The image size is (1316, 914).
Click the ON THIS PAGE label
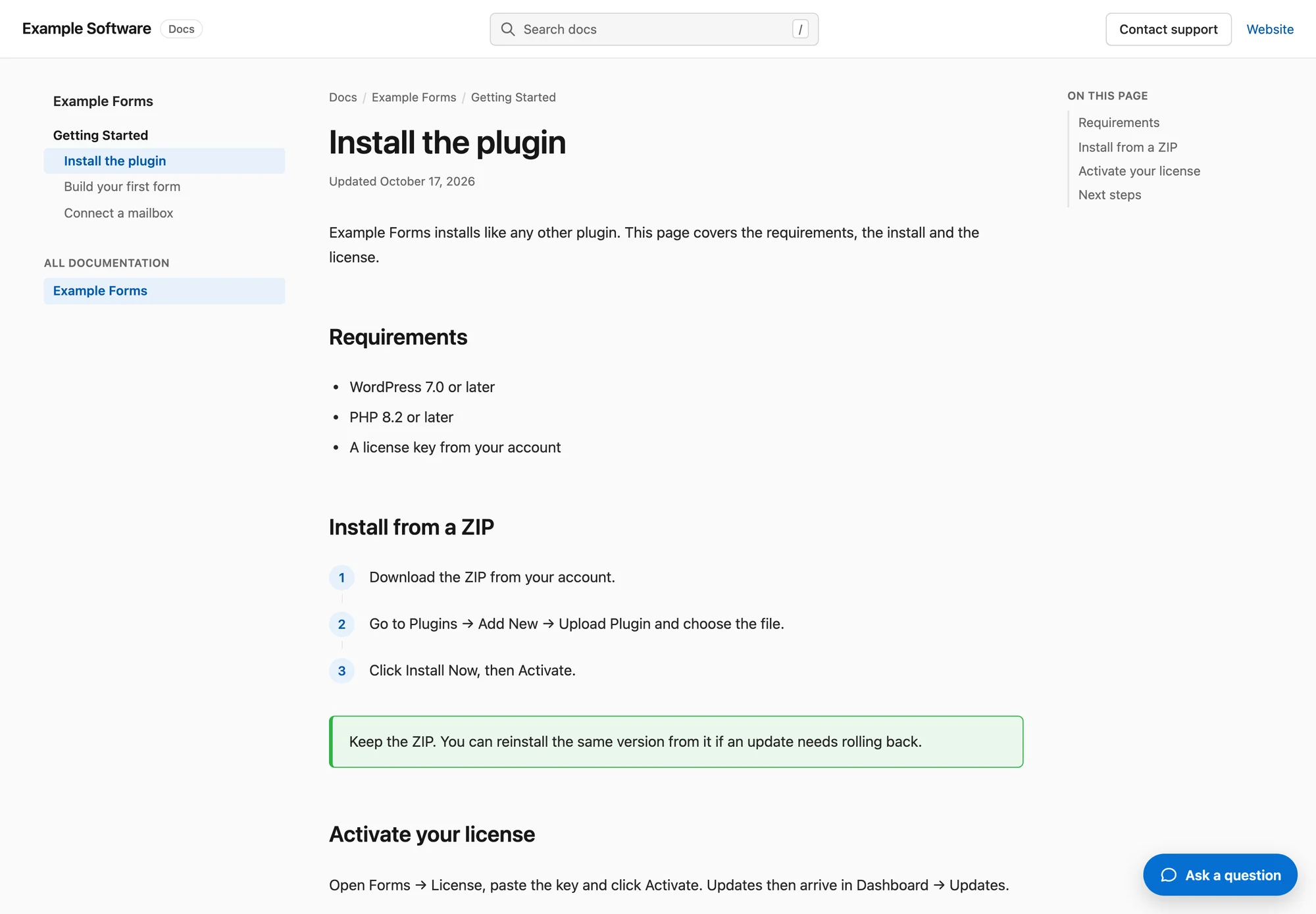coord(1107,96)
